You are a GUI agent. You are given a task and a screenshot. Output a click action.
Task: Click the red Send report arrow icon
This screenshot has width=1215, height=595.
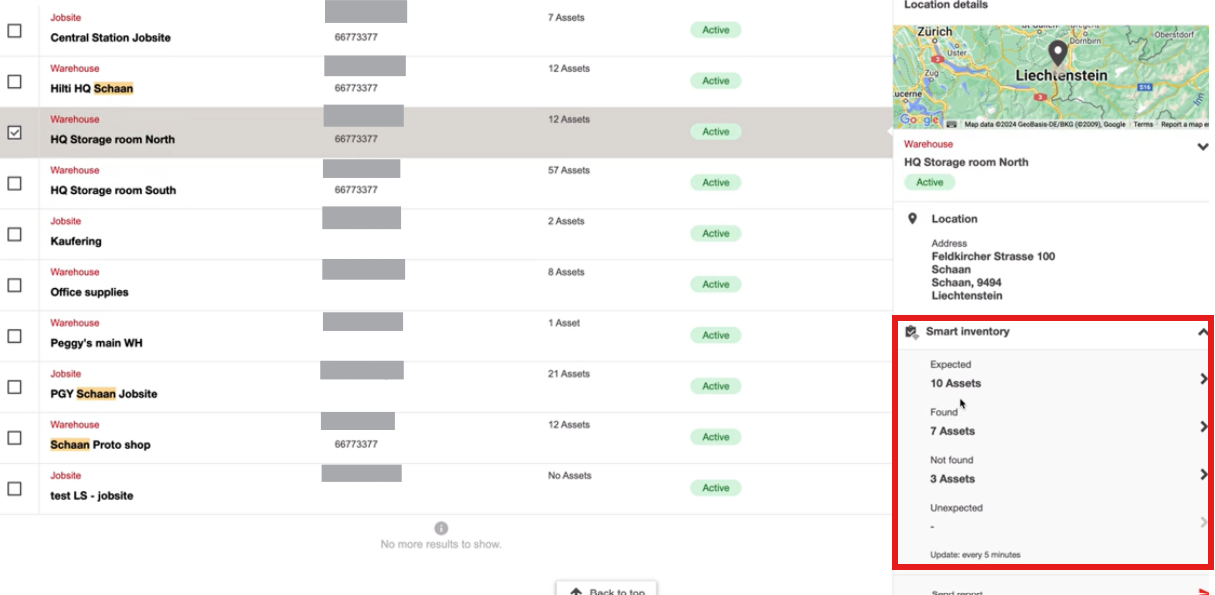click(1204, 592)
